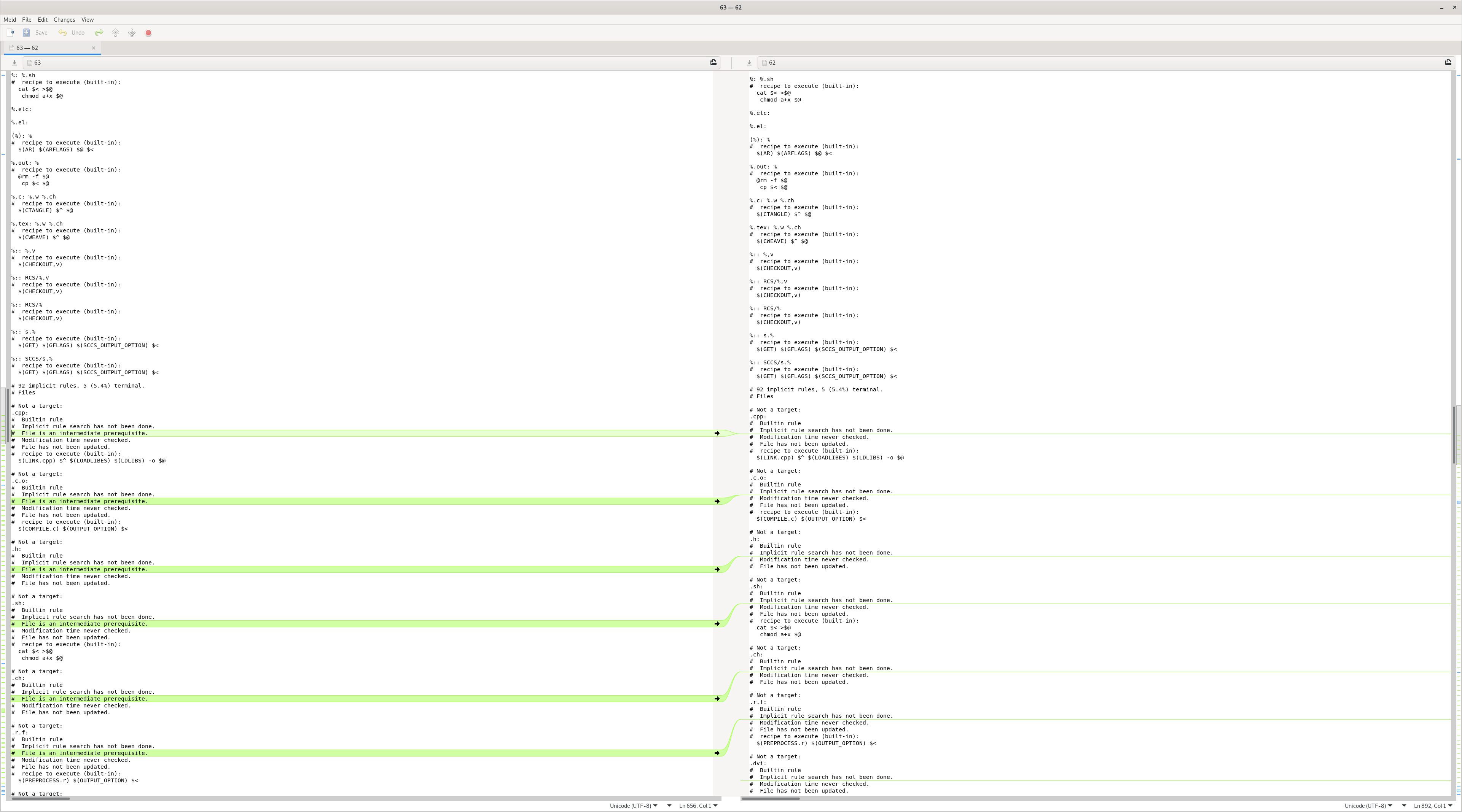
Task: Open the Changes menu
Action: pyautogui.click(x=64, y=20)
